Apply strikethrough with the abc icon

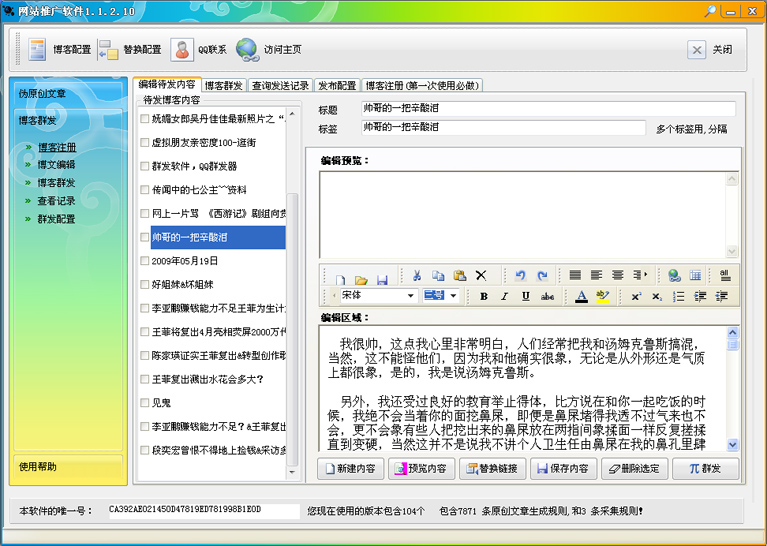pyautogui.click(x=547, y=297)
